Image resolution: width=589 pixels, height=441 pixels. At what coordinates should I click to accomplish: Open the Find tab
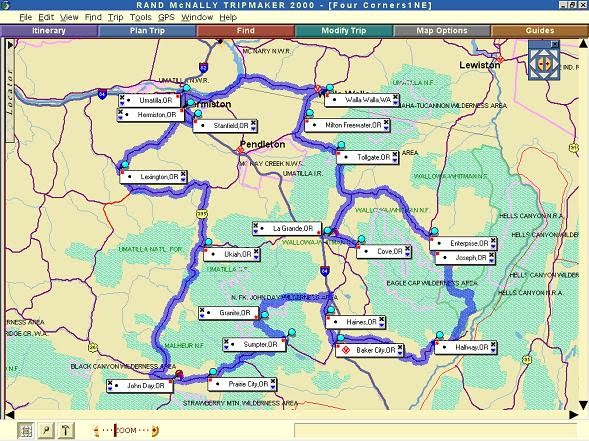pos(246,31)
